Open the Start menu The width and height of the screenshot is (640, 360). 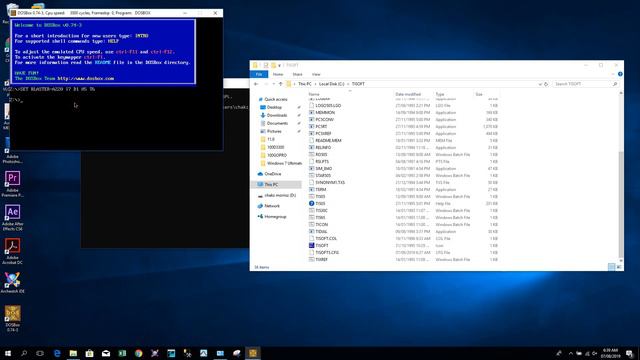point(8,353)
